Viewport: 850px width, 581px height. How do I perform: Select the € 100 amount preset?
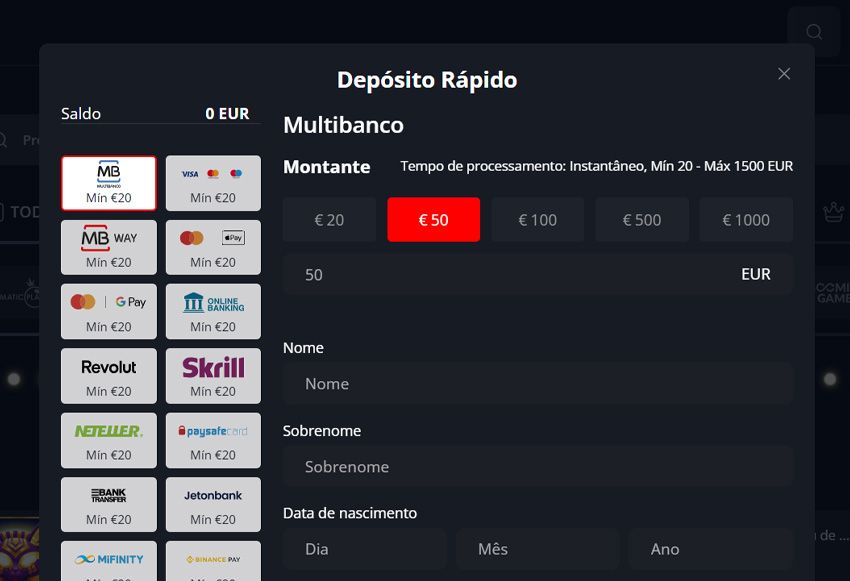[537, 220]
